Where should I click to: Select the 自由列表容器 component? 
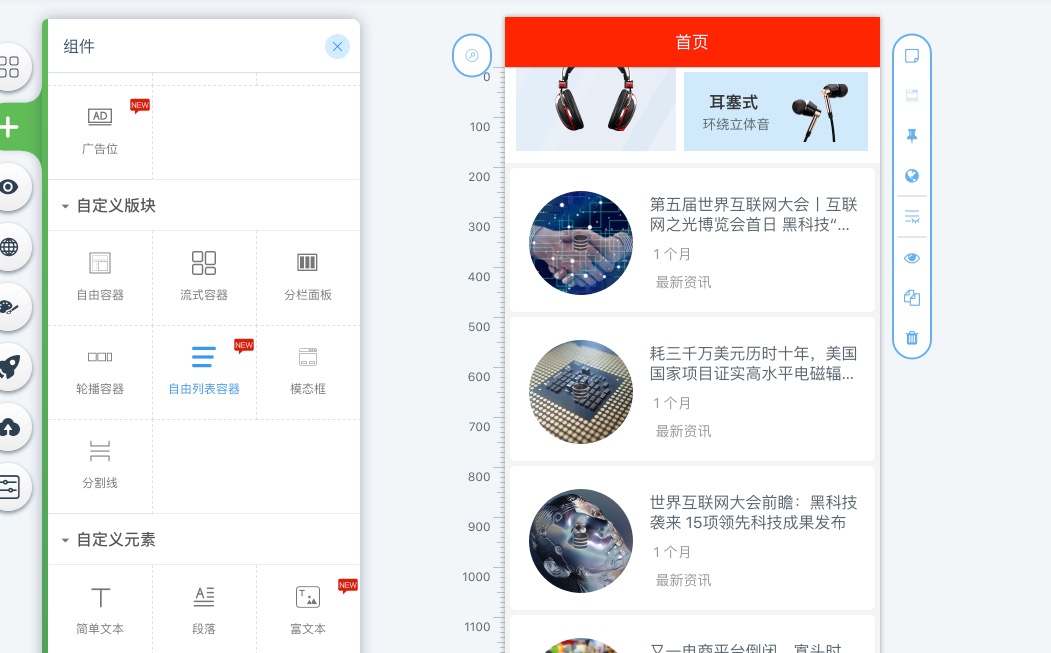(x=204, y=371)
